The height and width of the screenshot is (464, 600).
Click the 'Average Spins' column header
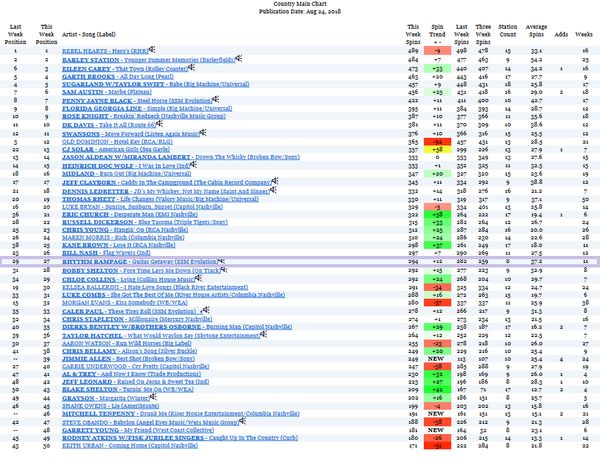[536, 31]
